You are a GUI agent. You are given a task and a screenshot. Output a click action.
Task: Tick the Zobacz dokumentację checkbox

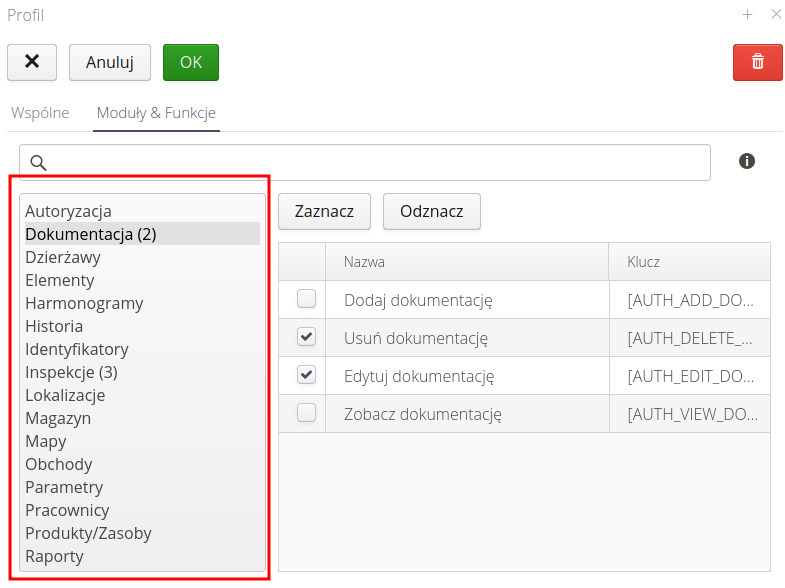coord(307,413)
